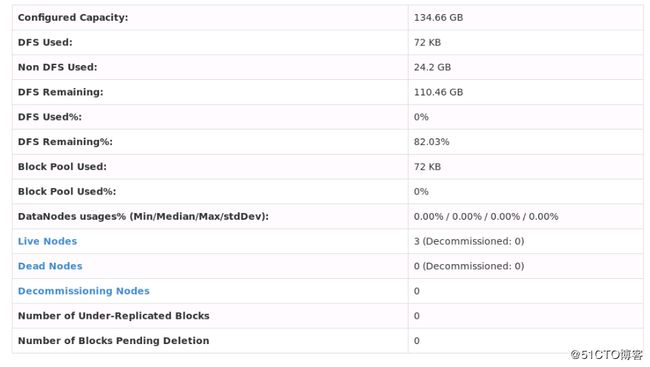Click the 72 KB DFS Used value
The width and height of the screenshot is (650, 367).
point(427,42)
